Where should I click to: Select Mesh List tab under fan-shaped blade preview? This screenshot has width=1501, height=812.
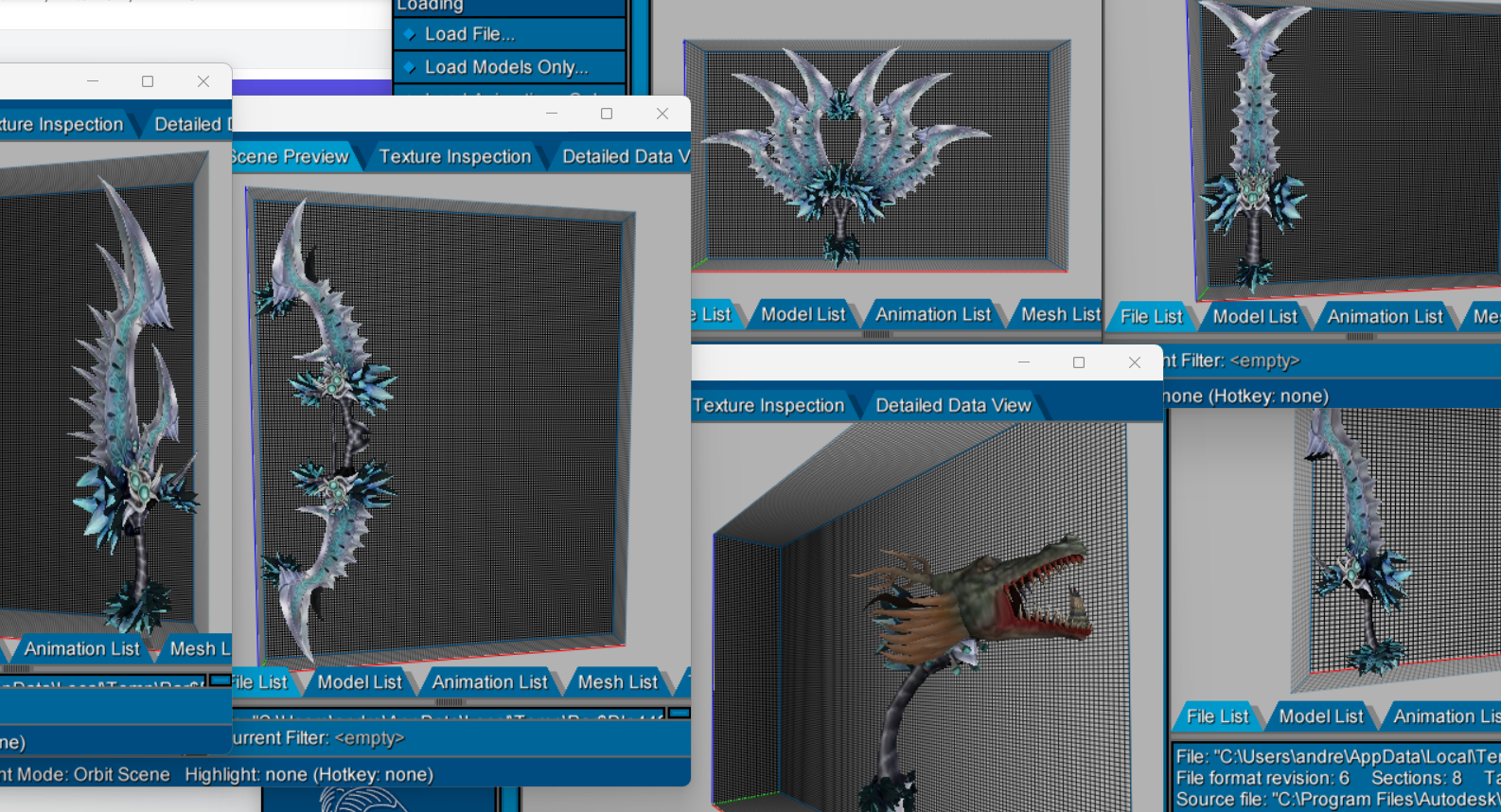[x=1060, y=314]
